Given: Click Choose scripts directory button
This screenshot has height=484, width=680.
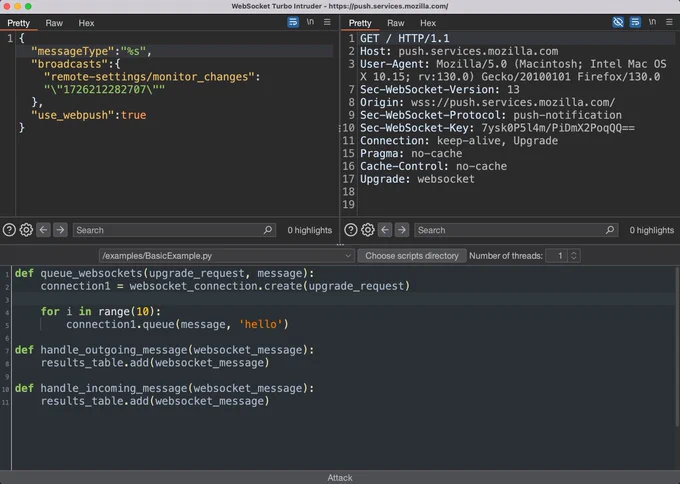Looking at the screenshot, I should coord(412,256).
